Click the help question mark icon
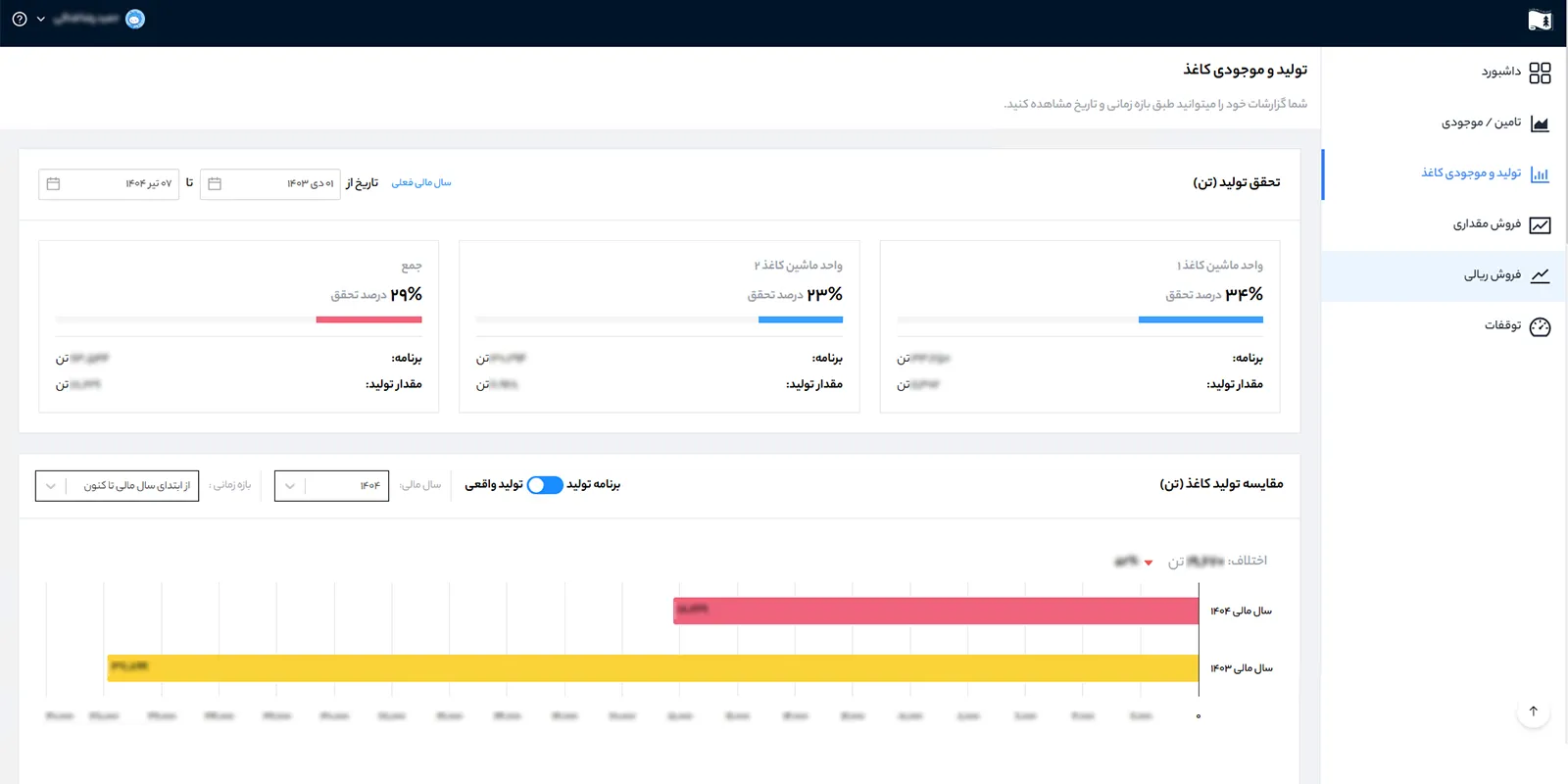1568x784 pixels. coord(19,19)
